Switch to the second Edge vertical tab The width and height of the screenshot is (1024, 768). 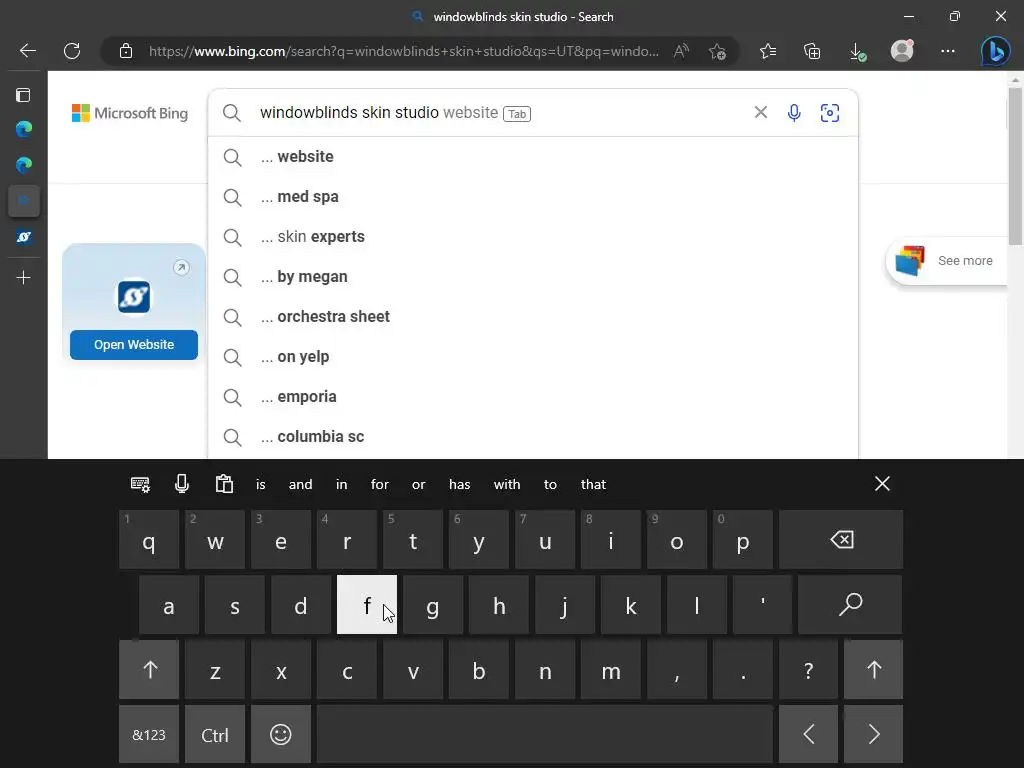pyautogui.click(x=24, y=165)
